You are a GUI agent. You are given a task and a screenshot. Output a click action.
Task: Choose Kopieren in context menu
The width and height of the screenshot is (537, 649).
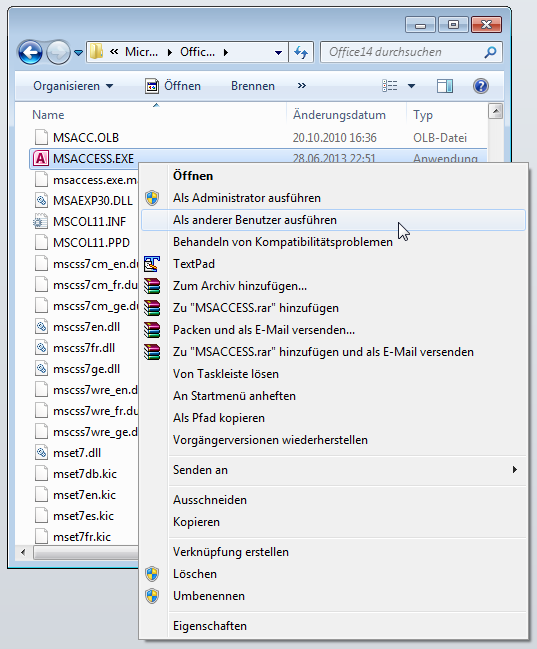point(333,522)
